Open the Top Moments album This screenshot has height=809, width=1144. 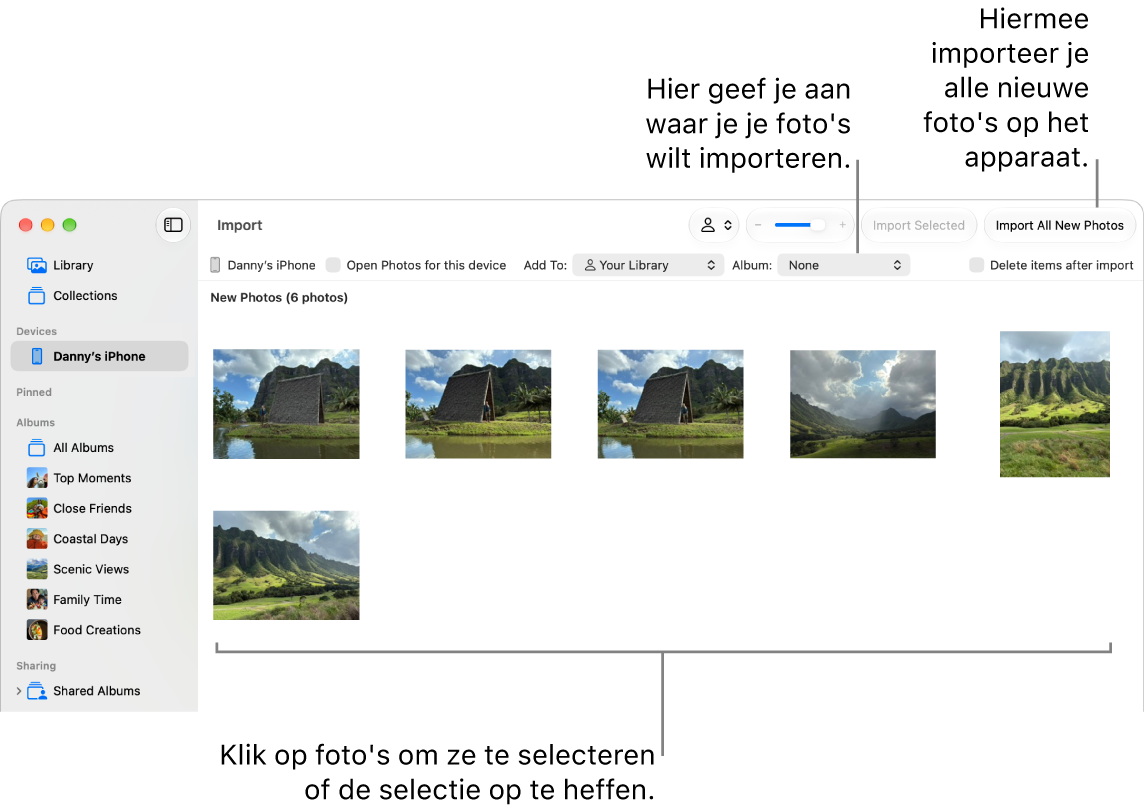click(x=99, y=478)
